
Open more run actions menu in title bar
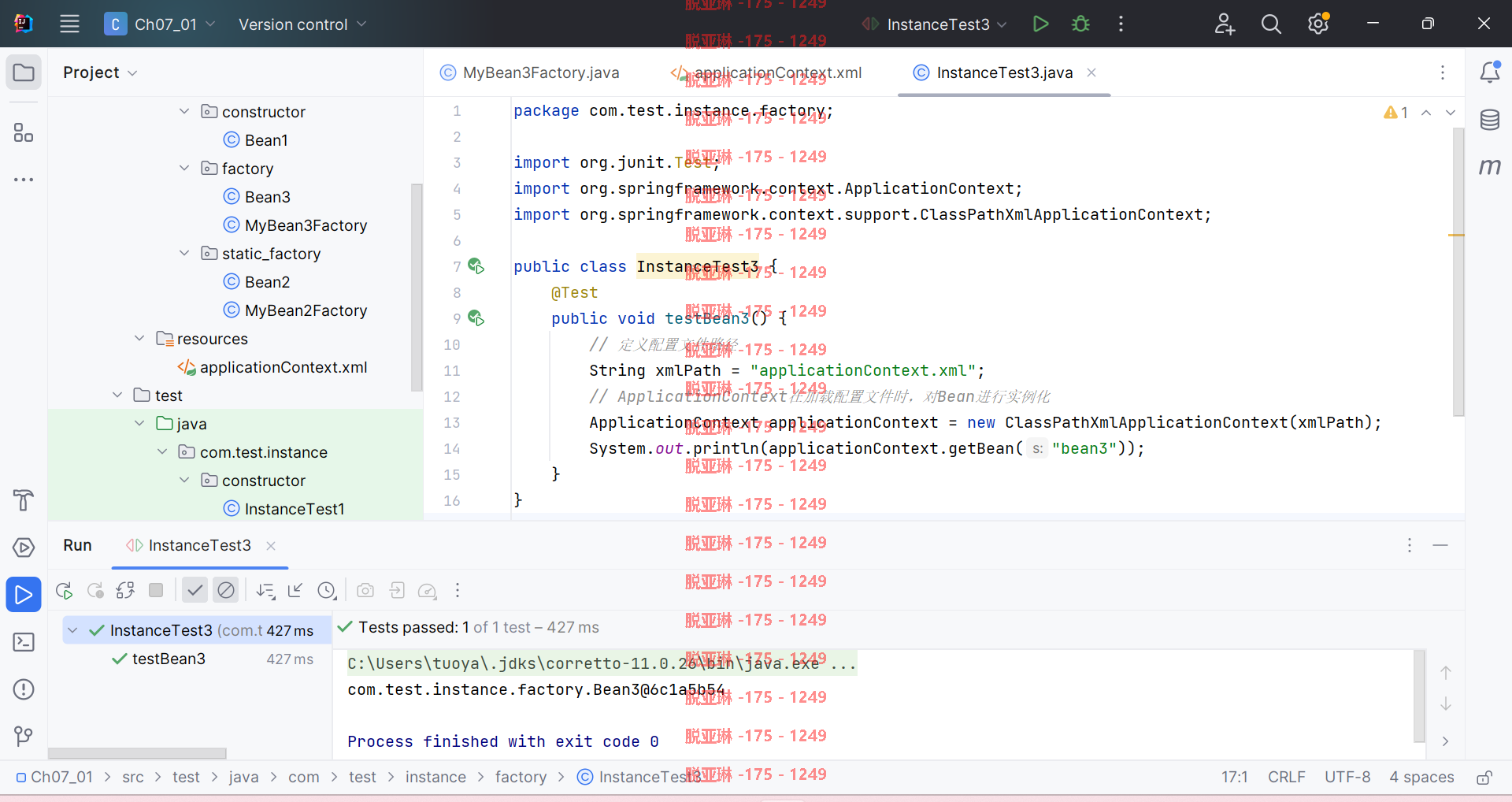click(x=1121, y=24)
